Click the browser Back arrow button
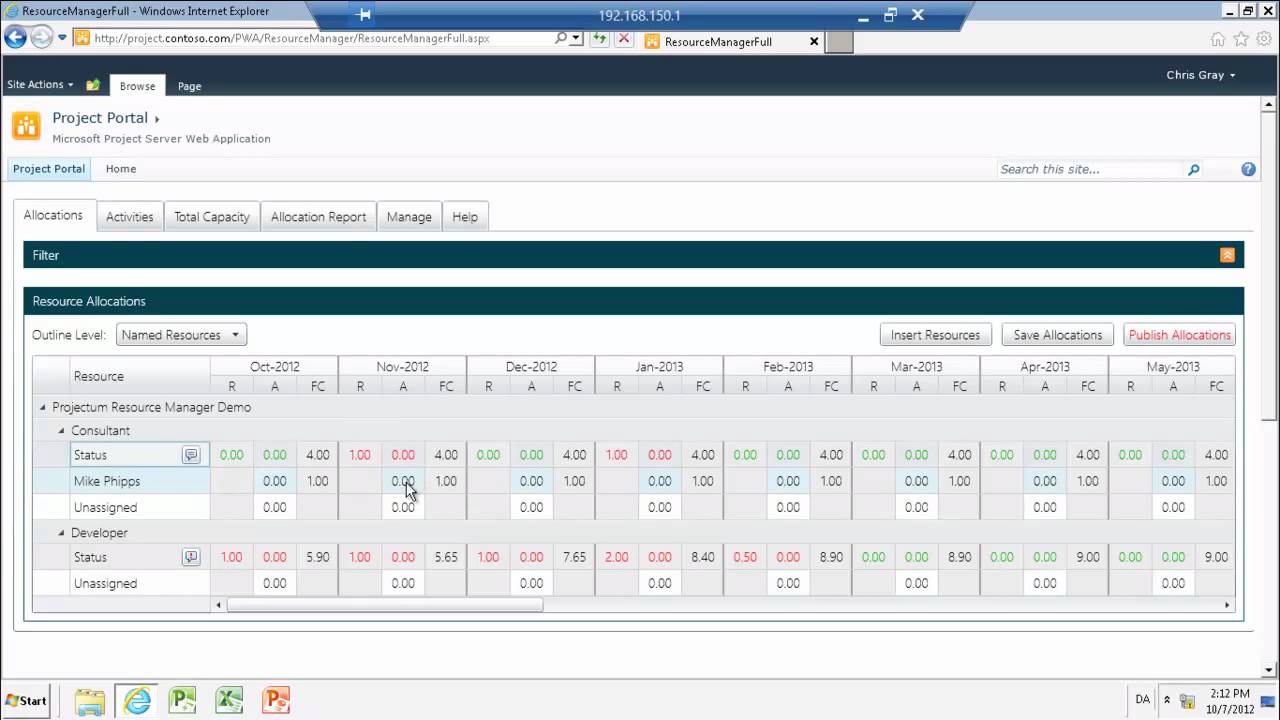The image size is (1280, 720). [x=15, y=38]
